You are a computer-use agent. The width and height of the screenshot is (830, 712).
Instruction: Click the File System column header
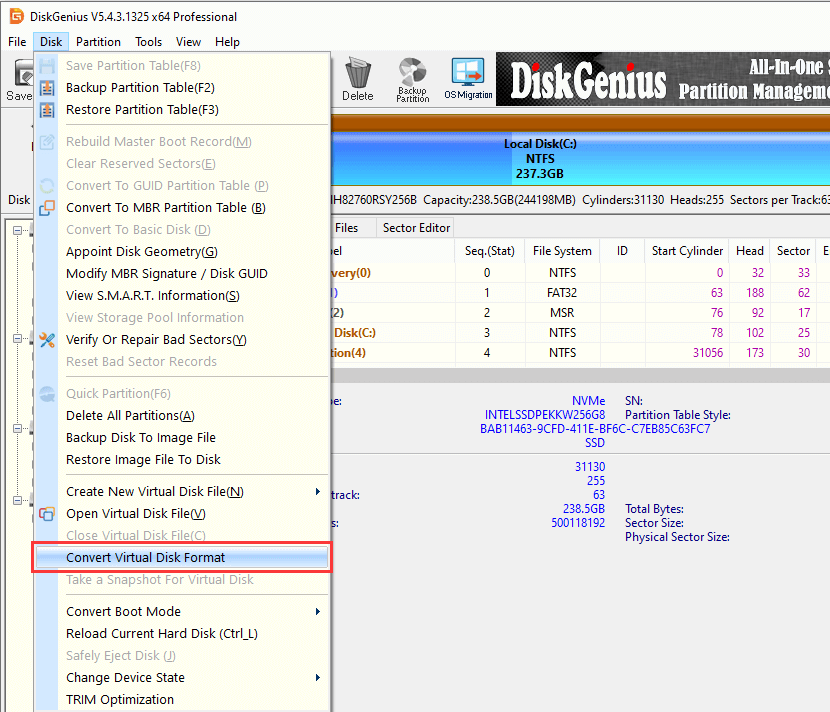tap(562, 251)
